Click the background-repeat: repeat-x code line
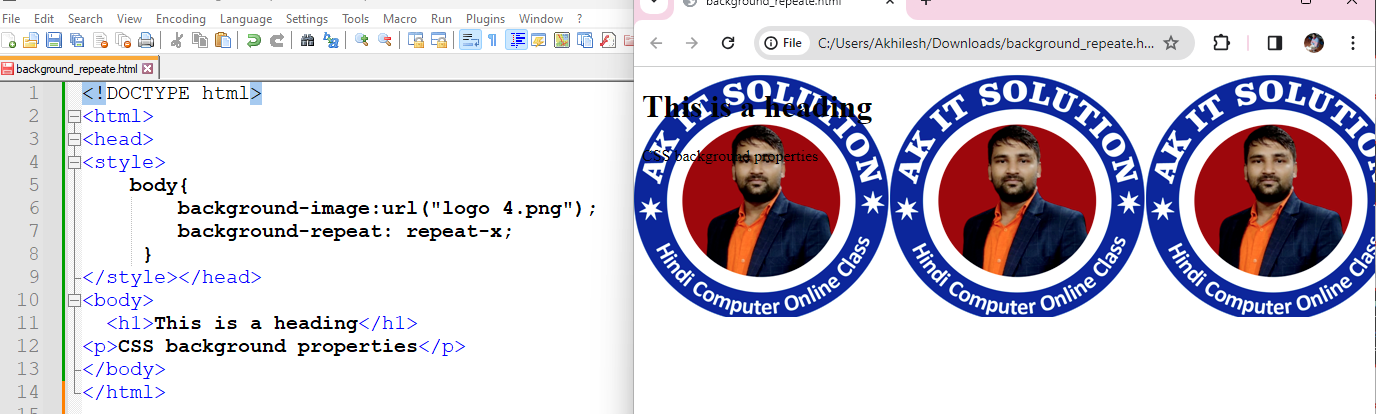1376x414 pixels. [x=345, y=231]
